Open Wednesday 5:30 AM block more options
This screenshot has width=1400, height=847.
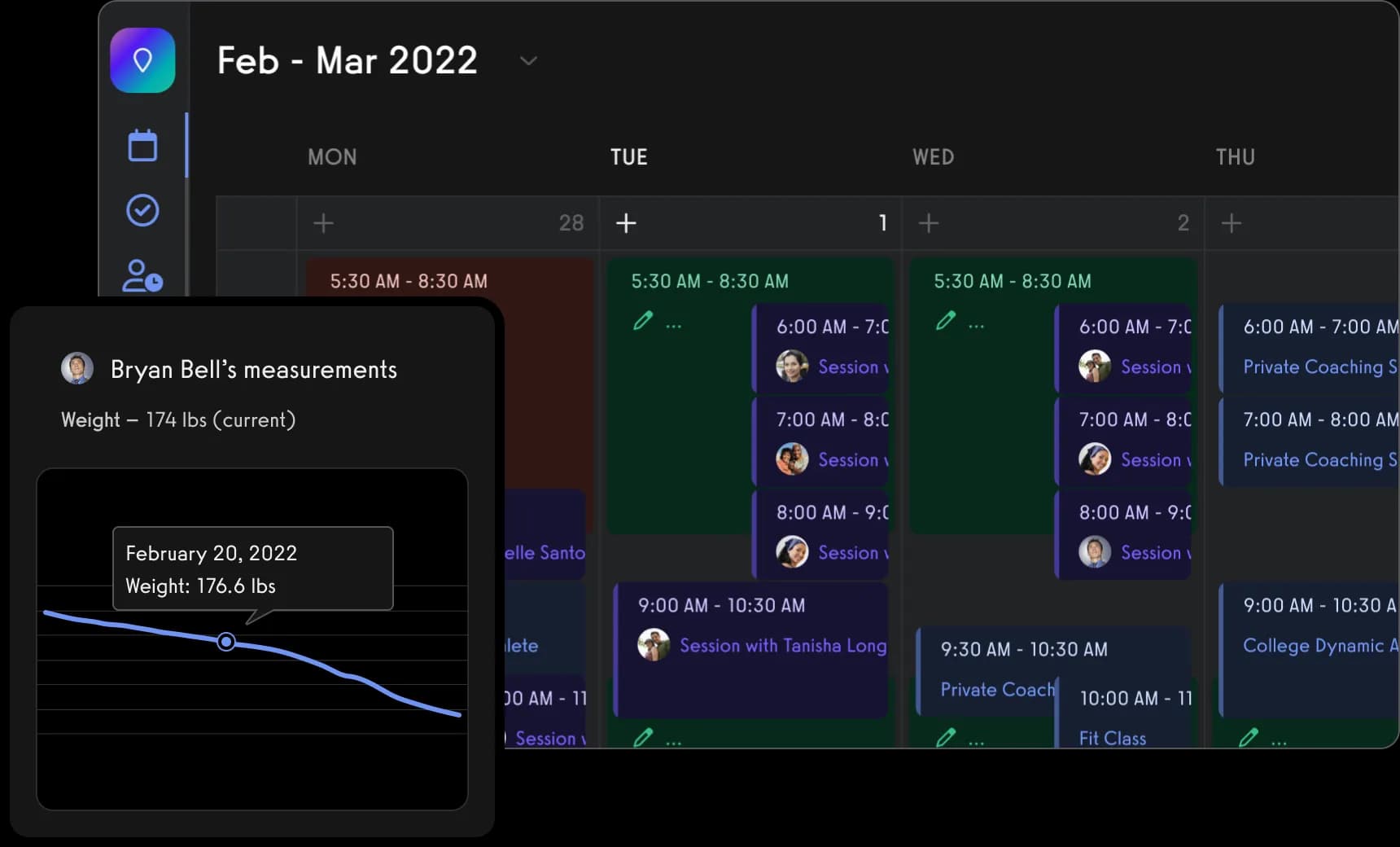click(x=976, y=325)
